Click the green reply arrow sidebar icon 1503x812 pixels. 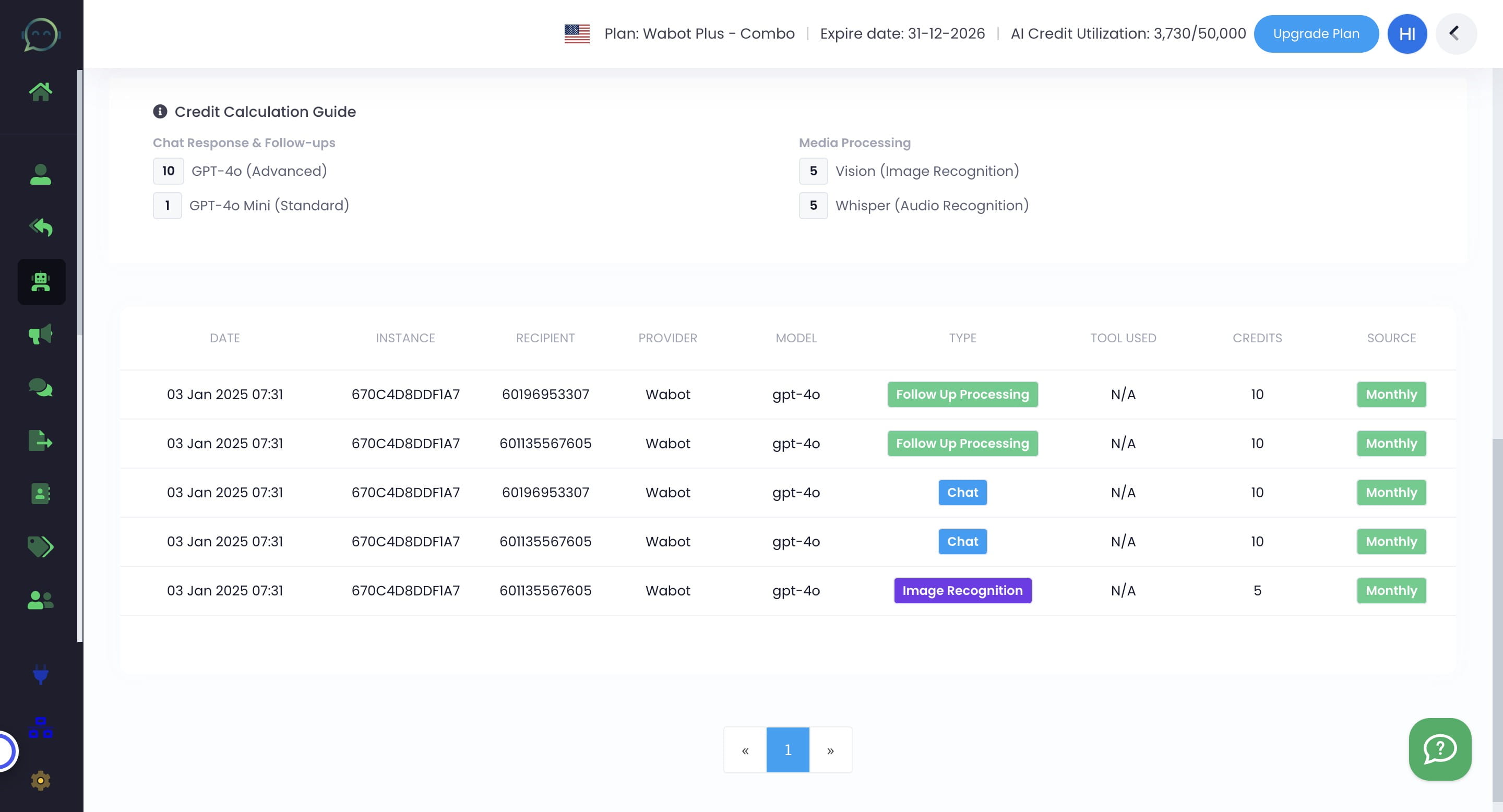pos(41,227)
